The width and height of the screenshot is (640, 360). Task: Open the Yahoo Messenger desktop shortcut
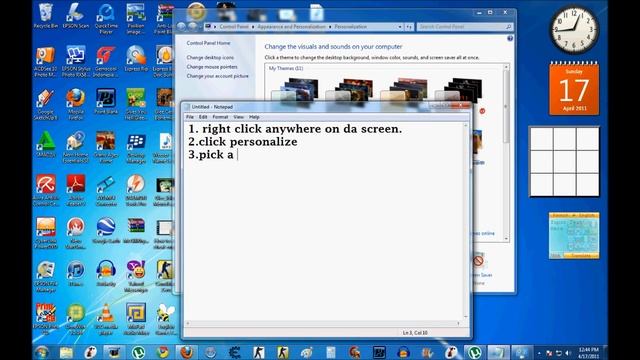pyautogui.click(x=136, y=277)
